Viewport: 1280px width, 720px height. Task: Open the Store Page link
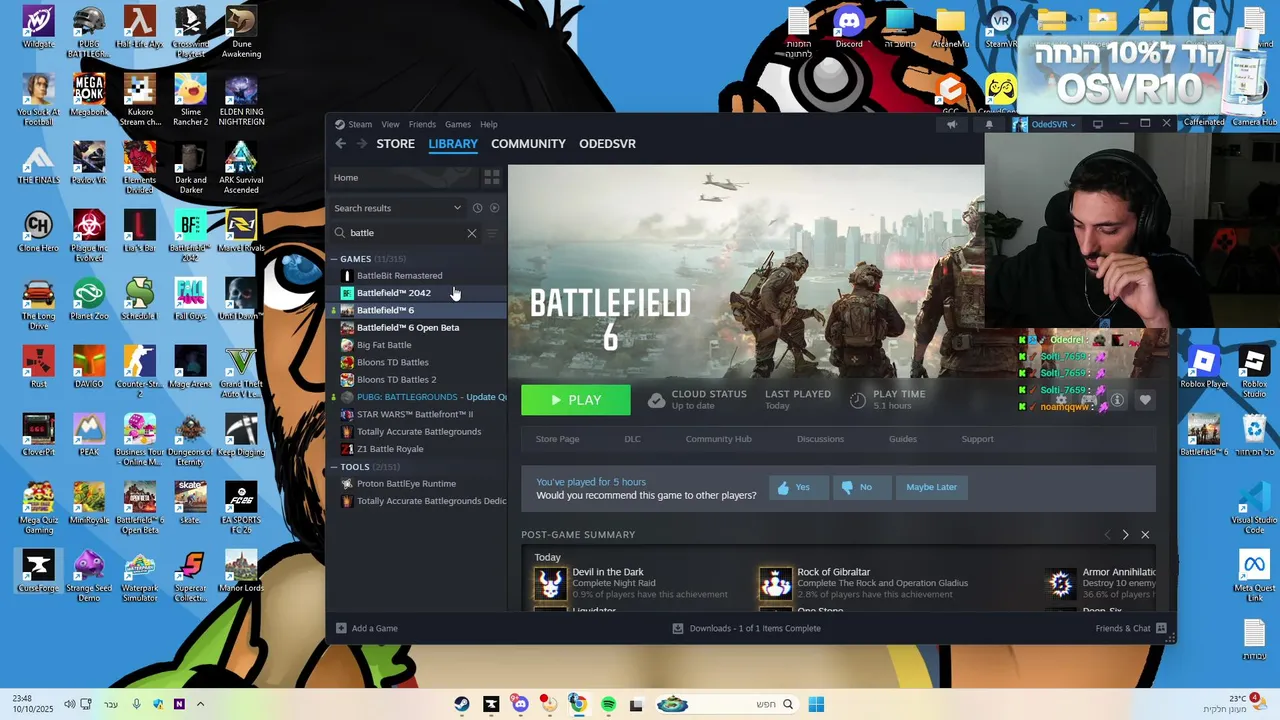(557, 439)
